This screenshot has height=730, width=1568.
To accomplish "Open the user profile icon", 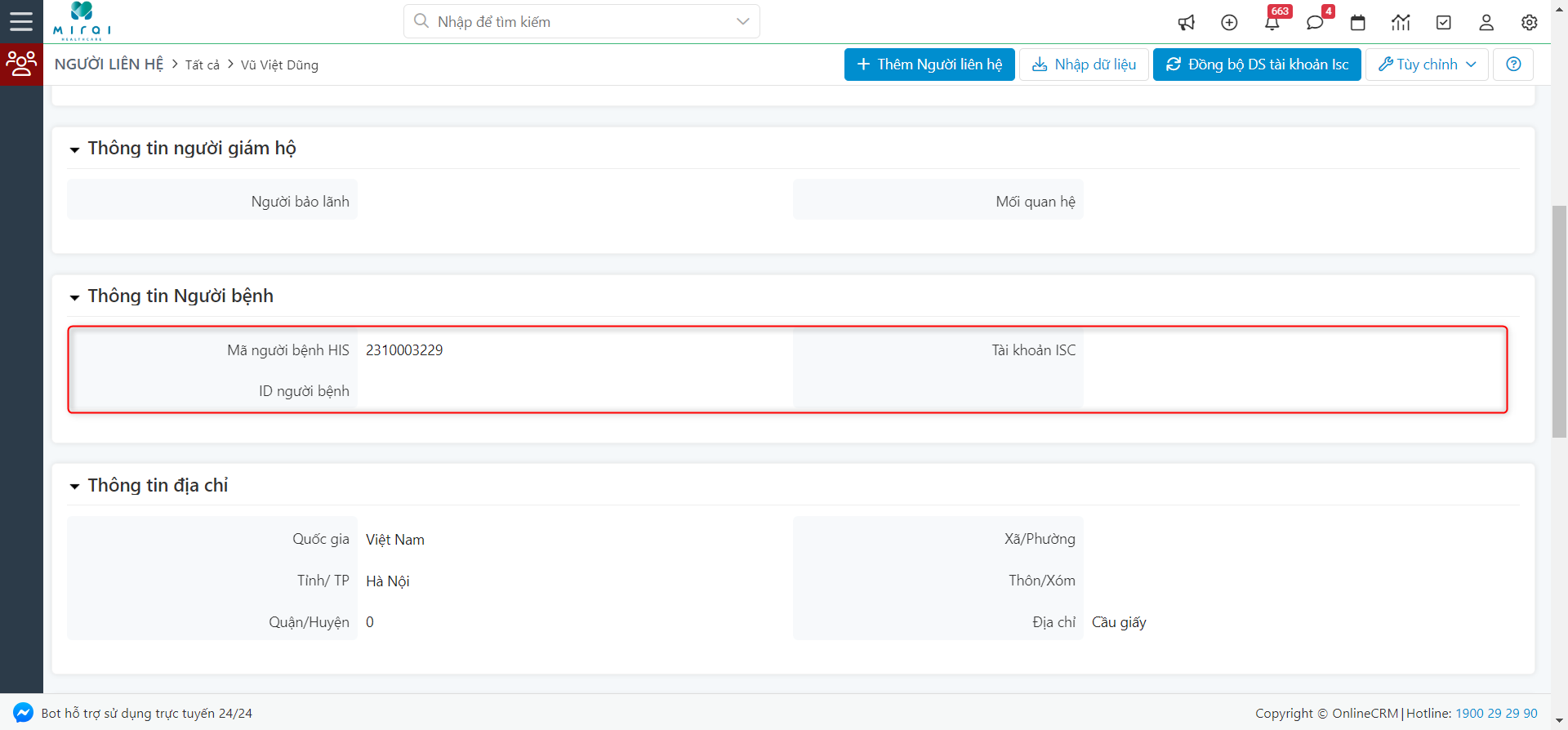I will [1486, 22].
